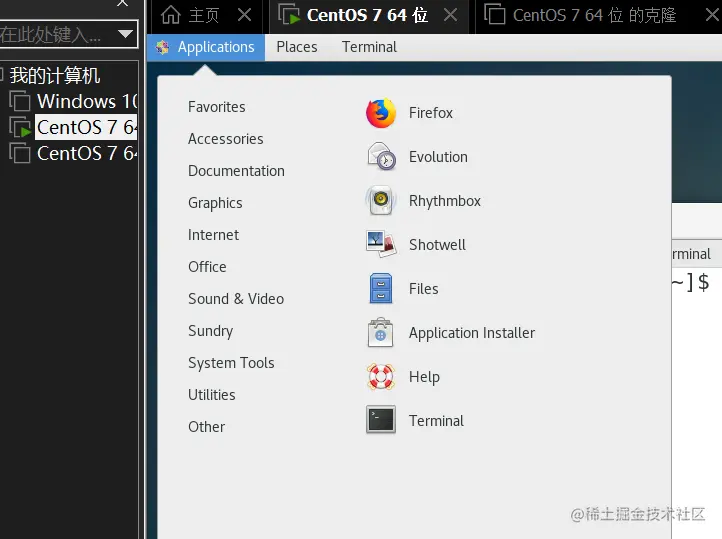The width and height of the screenshot is (722, 539).
Task: Click the Shotwell label
Action: (437, 244)
